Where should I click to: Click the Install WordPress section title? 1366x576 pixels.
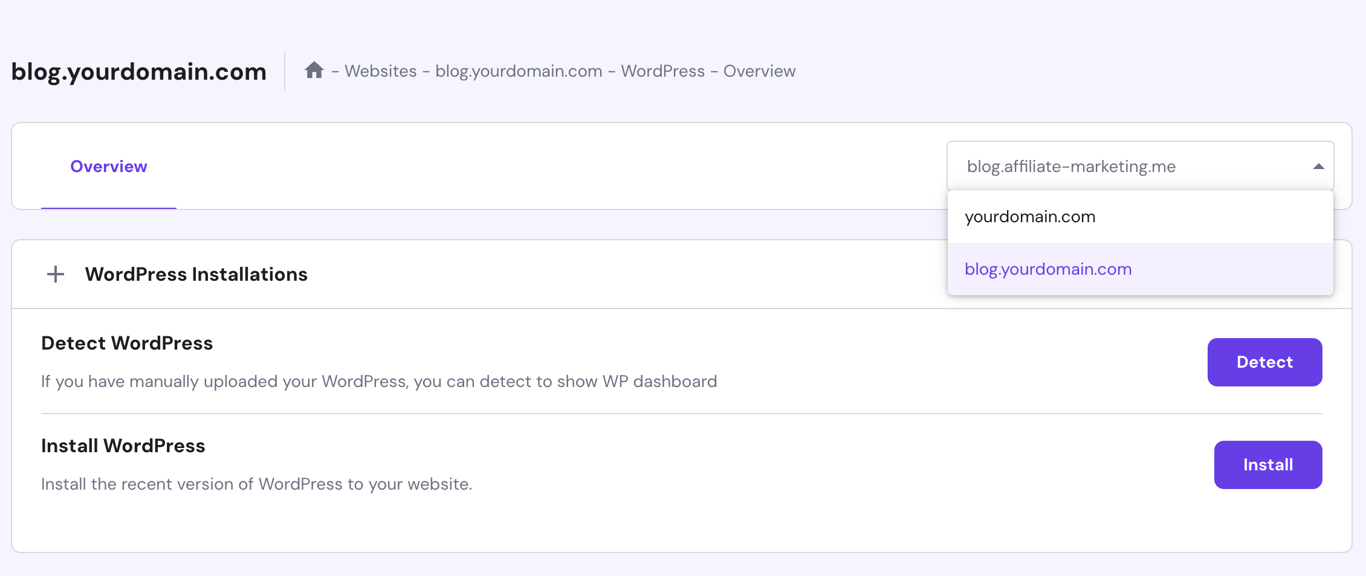(123, 445)
